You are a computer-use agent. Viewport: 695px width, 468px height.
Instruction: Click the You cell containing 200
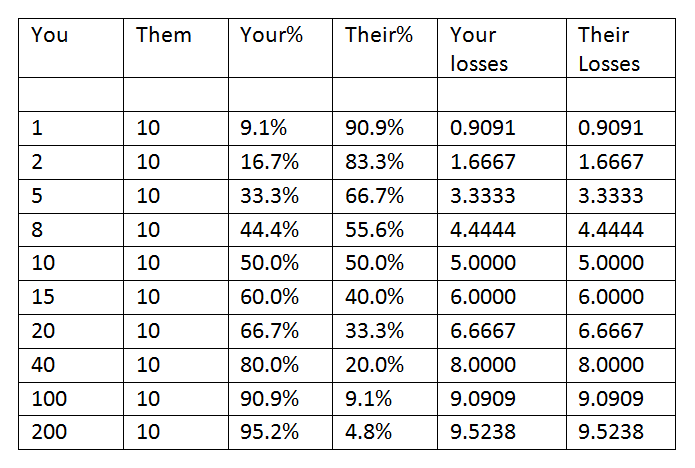point(71,433)
